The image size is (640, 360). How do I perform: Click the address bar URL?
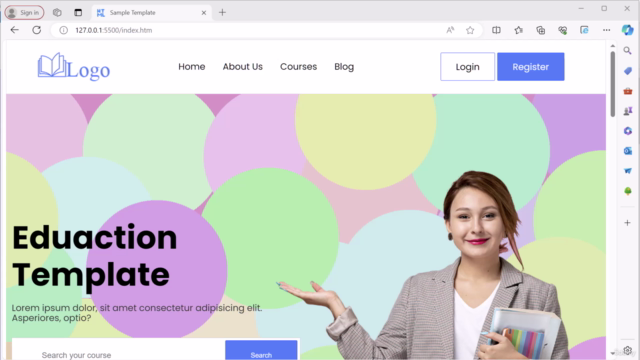coord(113,30)
